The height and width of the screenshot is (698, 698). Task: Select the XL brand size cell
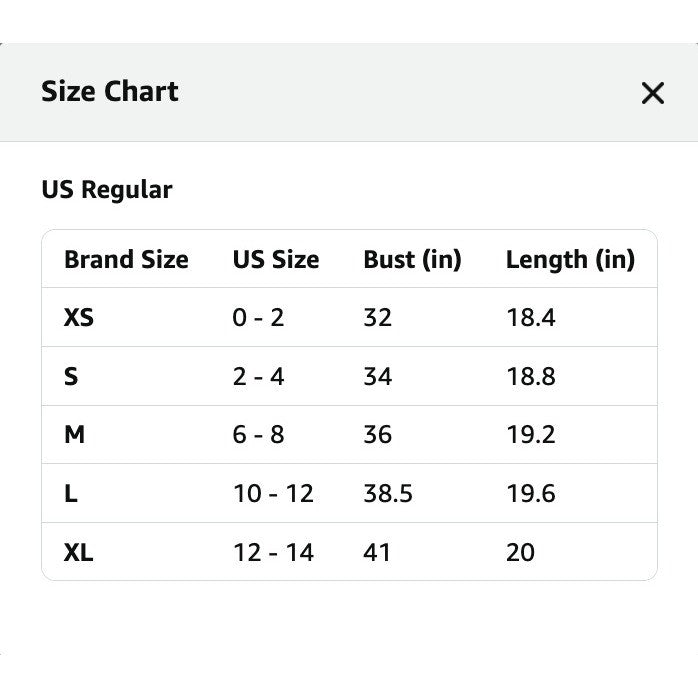(79, 553)
